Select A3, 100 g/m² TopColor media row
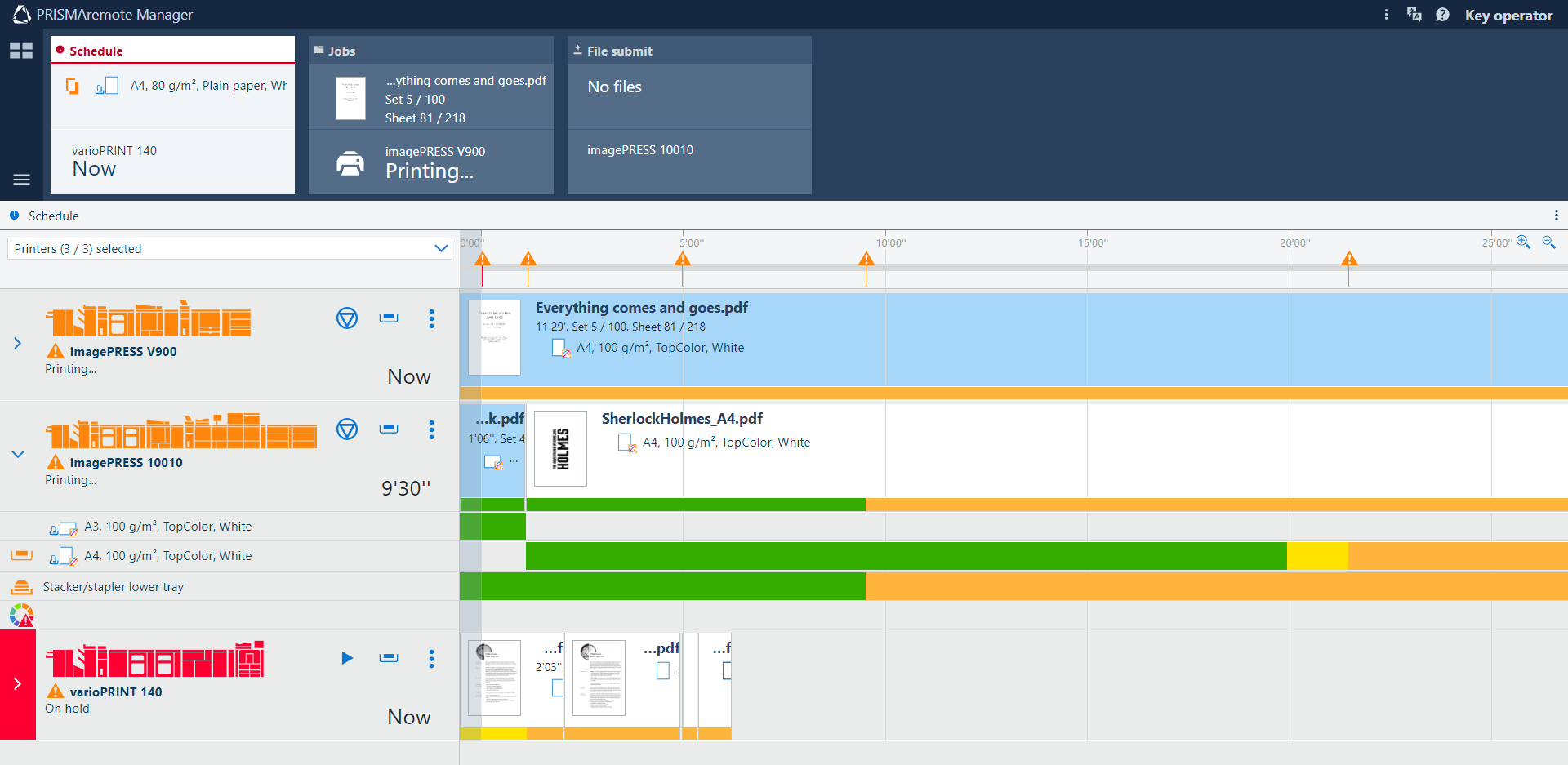The image size is (1568, 765). (x=229, y=527)
